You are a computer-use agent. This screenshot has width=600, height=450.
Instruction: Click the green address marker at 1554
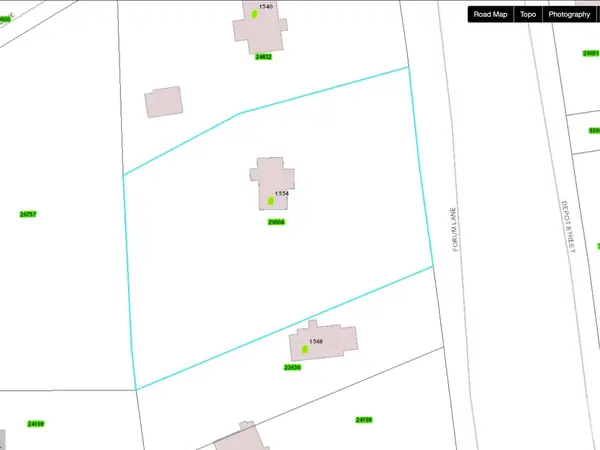271,201
